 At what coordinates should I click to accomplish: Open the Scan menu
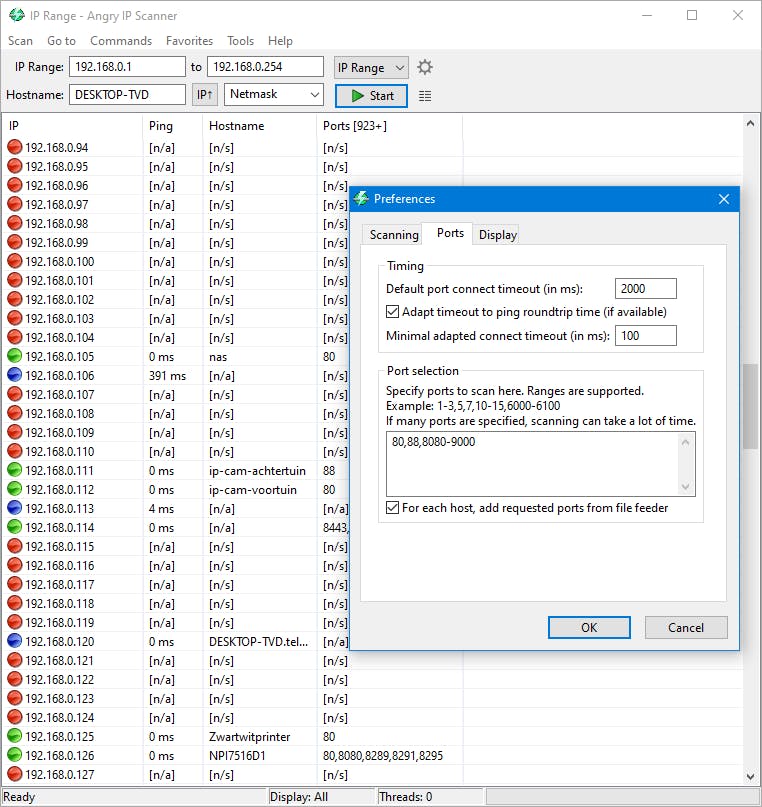click(20, 41)
